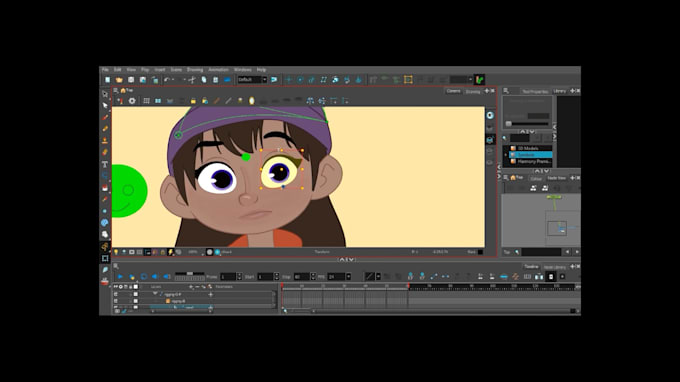Click the Rotate tool in the top toolbar
The width and height of the screenshot is (680, 382).
tap(300, 80)
